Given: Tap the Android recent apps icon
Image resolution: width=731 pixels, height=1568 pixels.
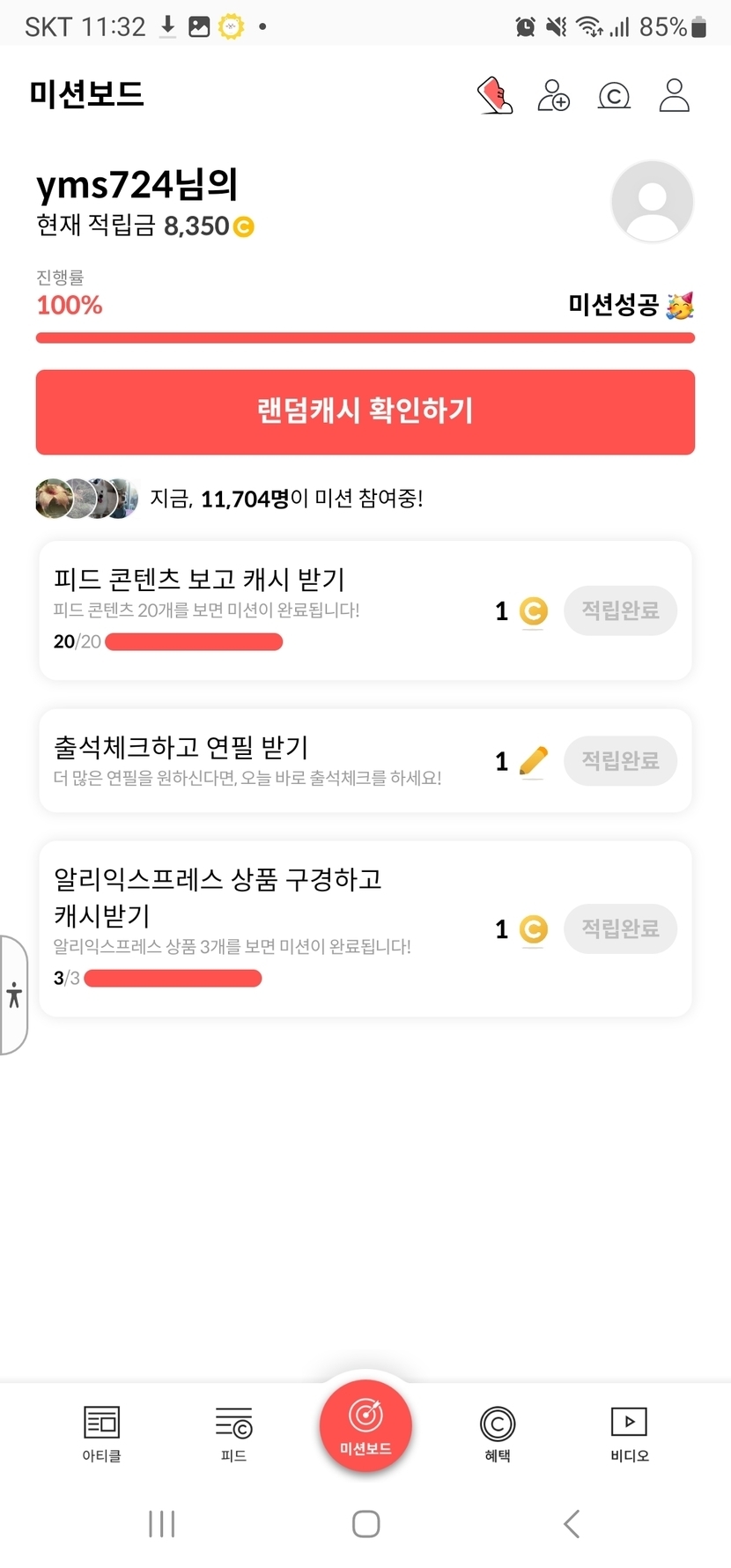Looking at the screenshot, I should pyautogui.click(x=162, y=1524).
